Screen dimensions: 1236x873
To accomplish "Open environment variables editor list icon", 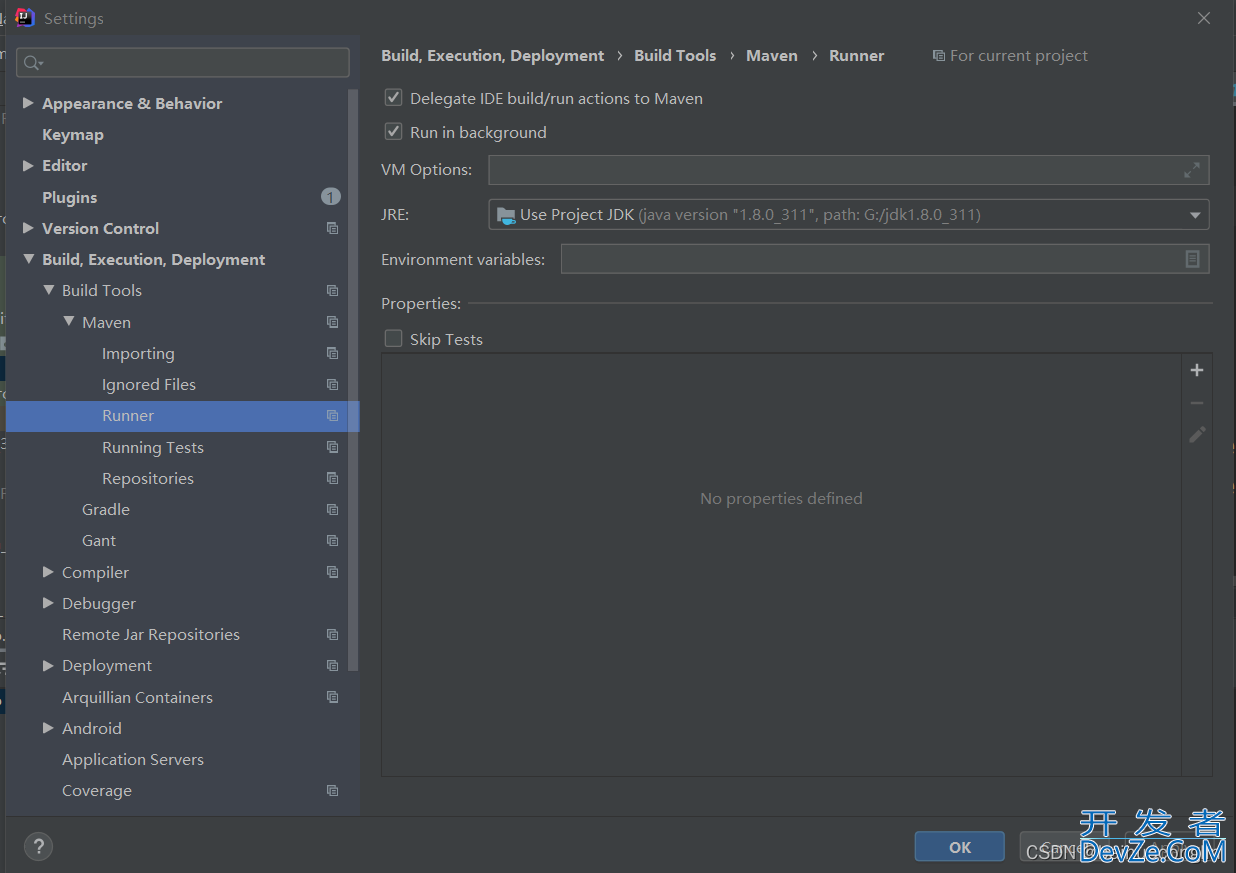I will [1192, 259].
